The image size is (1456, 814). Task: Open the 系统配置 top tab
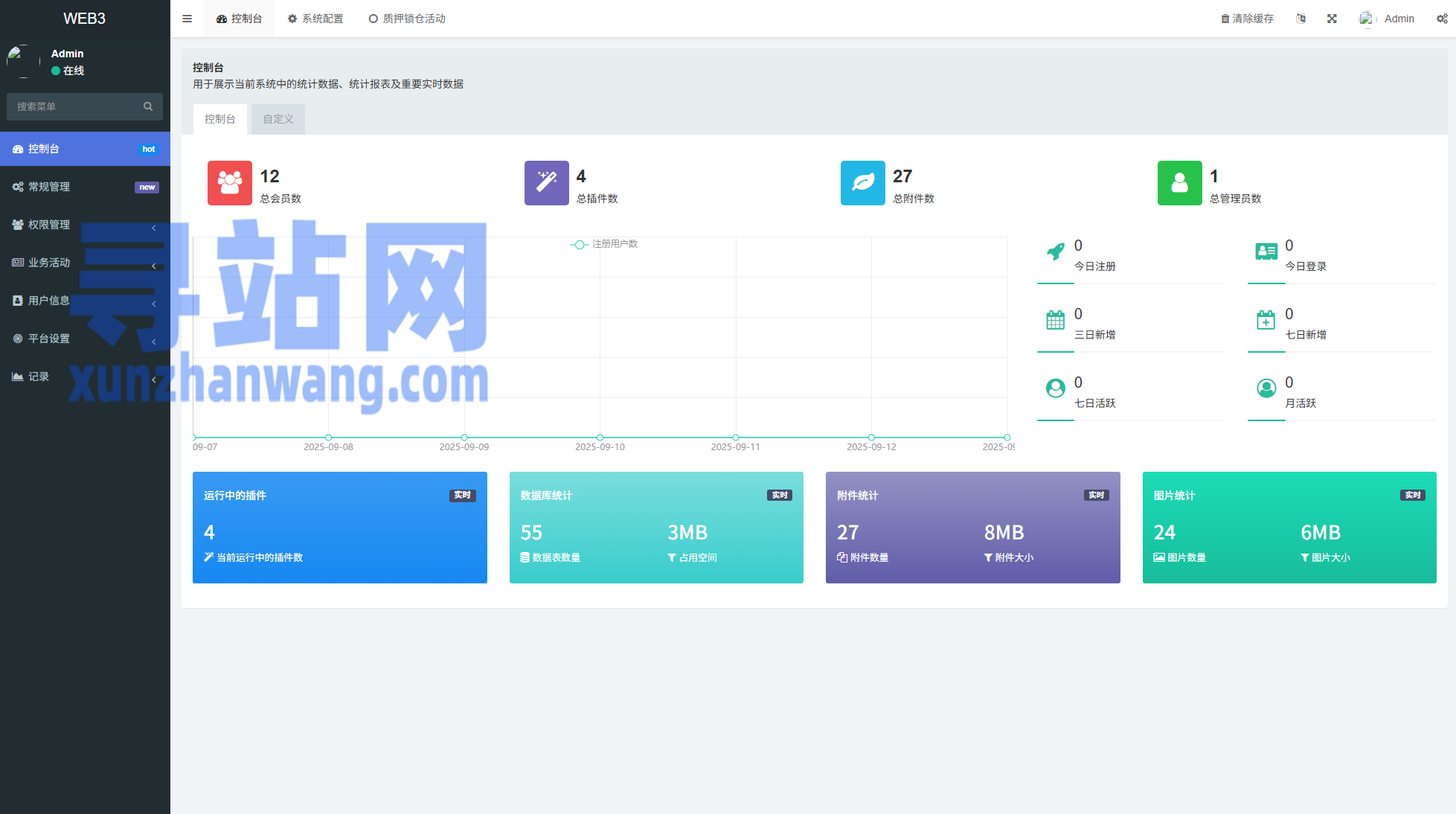(315, 19)
